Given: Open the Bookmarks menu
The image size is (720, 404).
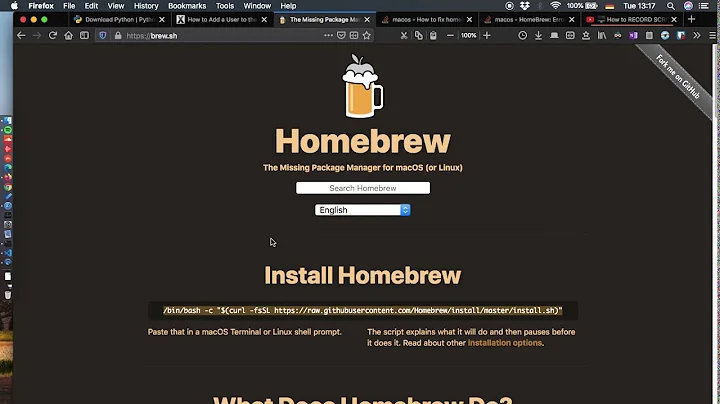Looking at the screenshot, I should coord(187,6).
